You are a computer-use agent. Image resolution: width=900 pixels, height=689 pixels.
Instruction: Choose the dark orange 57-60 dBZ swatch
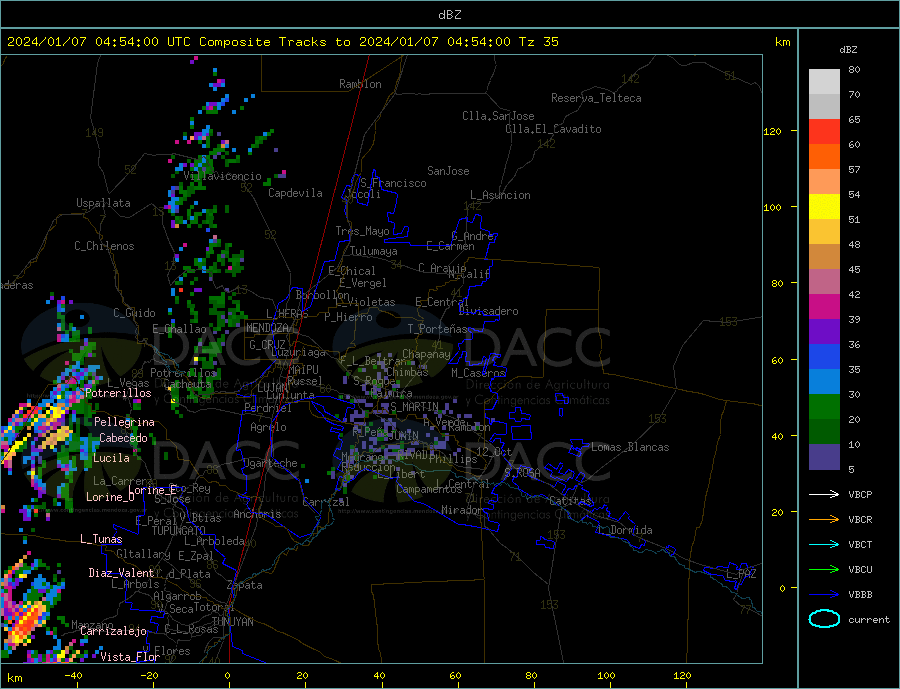[824, 157]
